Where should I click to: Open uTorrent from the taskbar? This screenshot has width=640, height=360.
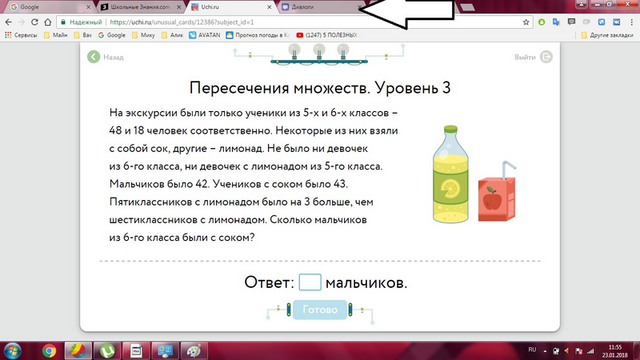(107, 351)
